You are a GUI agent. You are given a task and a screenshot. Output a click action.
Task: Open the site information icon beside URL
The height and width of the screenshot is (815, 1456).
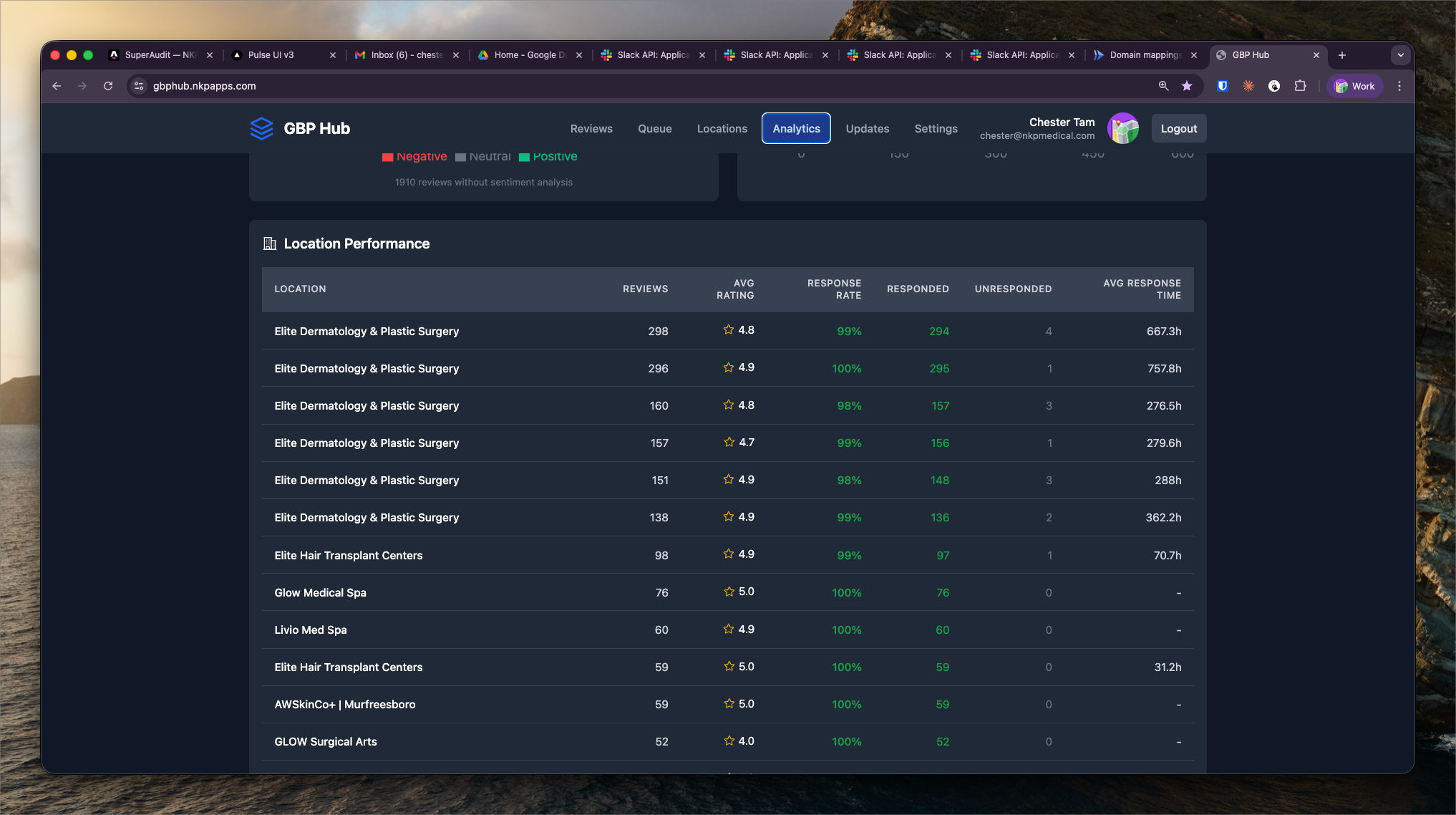tap(140, 86)
